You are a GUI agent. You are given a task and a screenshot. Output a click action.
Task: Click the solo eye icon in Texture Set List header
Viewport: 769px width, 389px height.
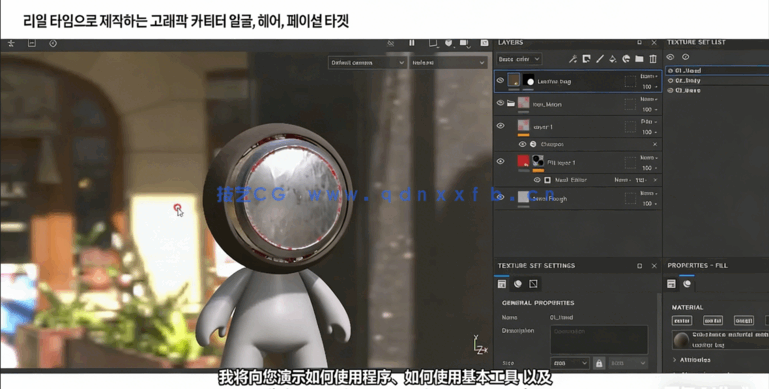(x=670, y=57)
